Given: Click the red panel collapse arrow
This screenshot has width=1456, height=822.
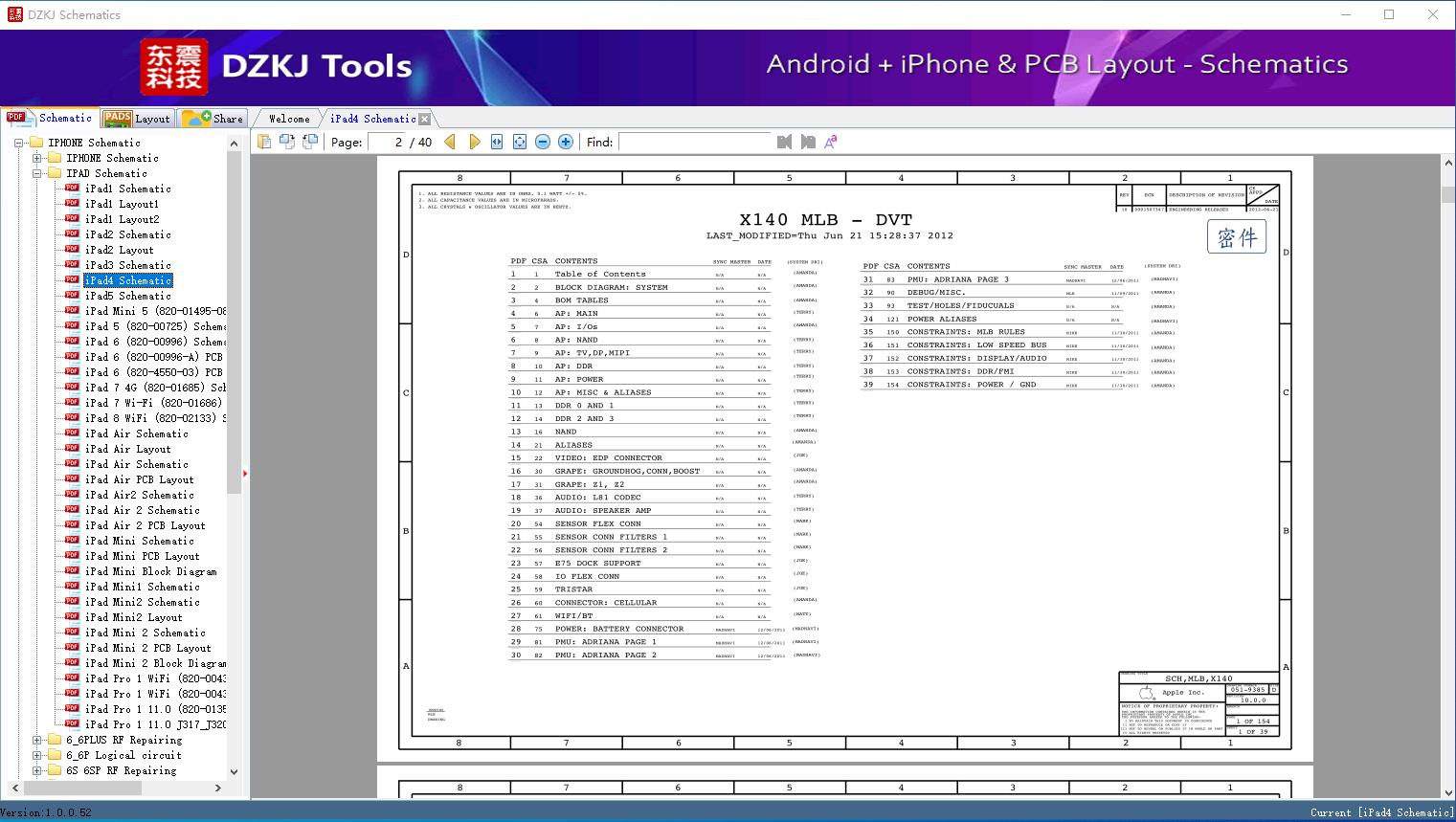Looking at the screenshot, I should coord(245,473).
